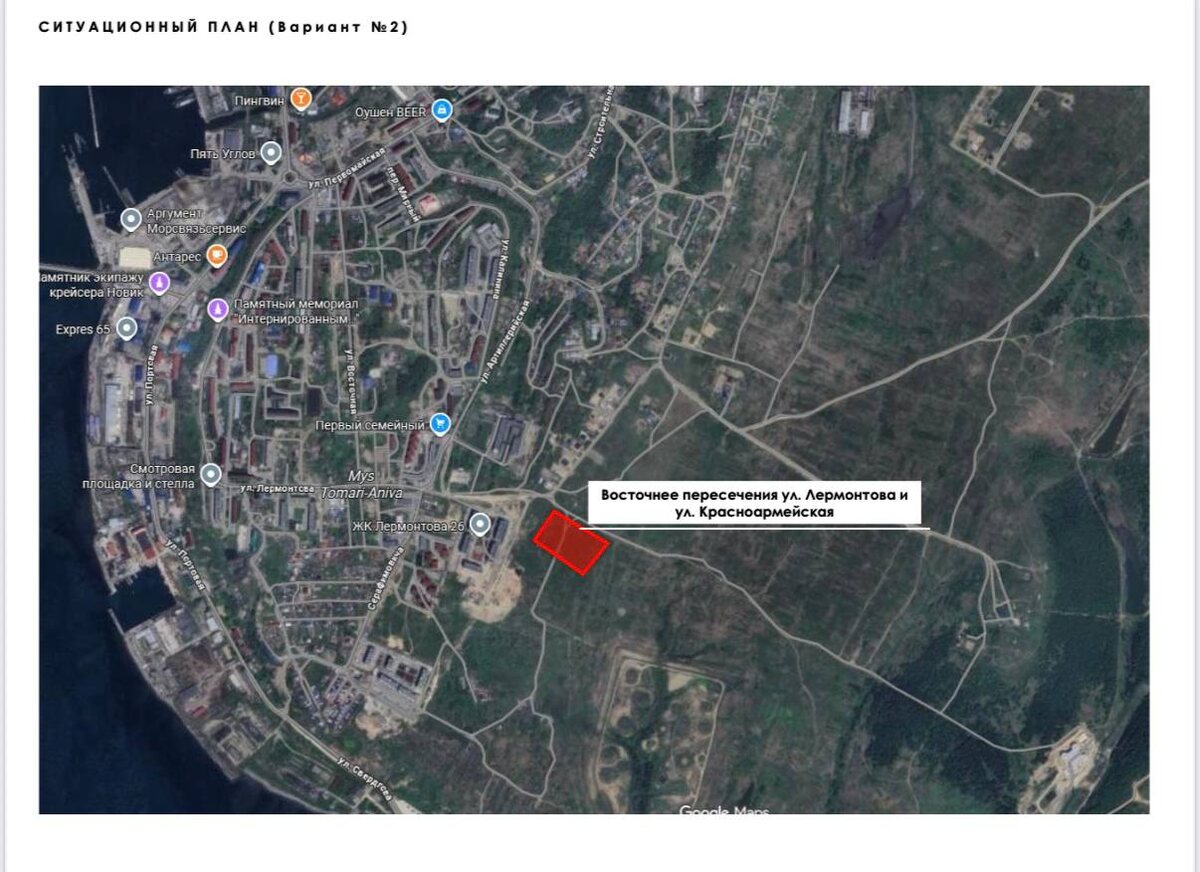The width and height of the screenshot is (1200, 872).
Task: Click the blue Первый семейный cart pin
Action: point(441,424)
